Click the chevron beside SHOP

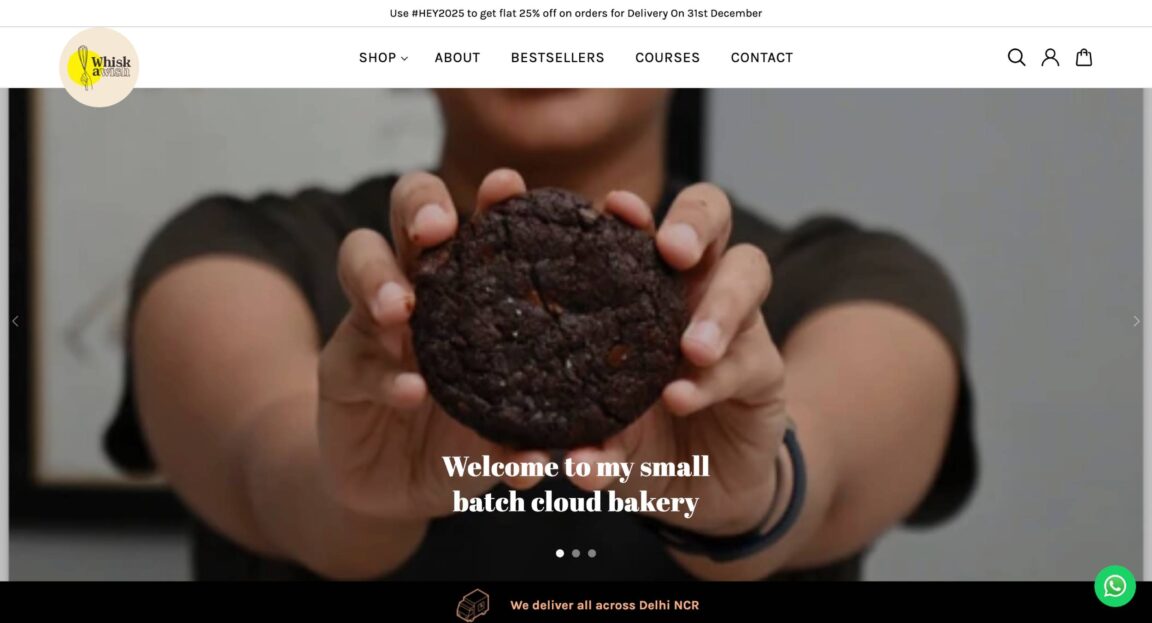[x=404, y=58]
